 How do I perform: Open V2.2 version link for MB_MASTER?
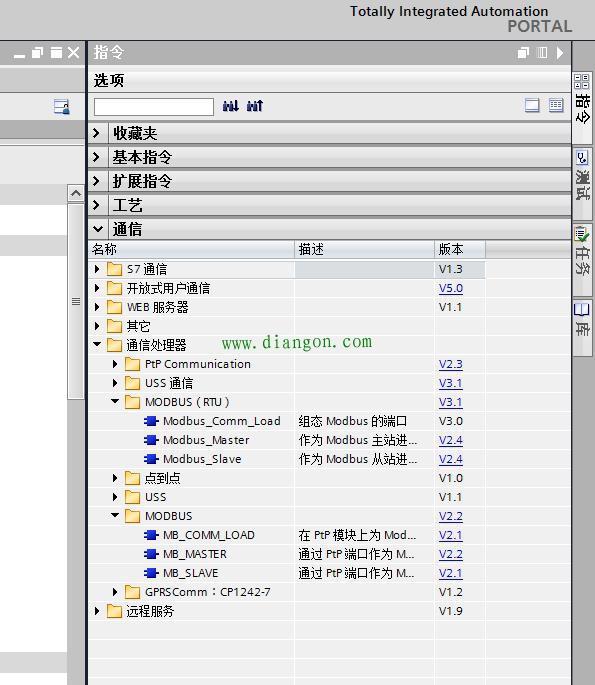pos(451,554)
